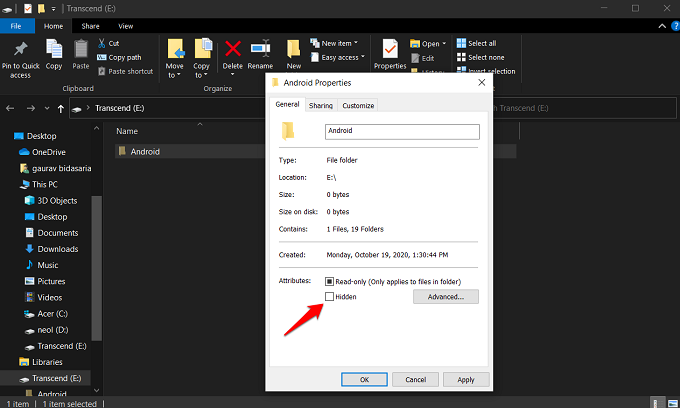Viewport: 680px width, 408px height.
Task: Select neol (D:) drive
Action: click(x=46, y=330)
